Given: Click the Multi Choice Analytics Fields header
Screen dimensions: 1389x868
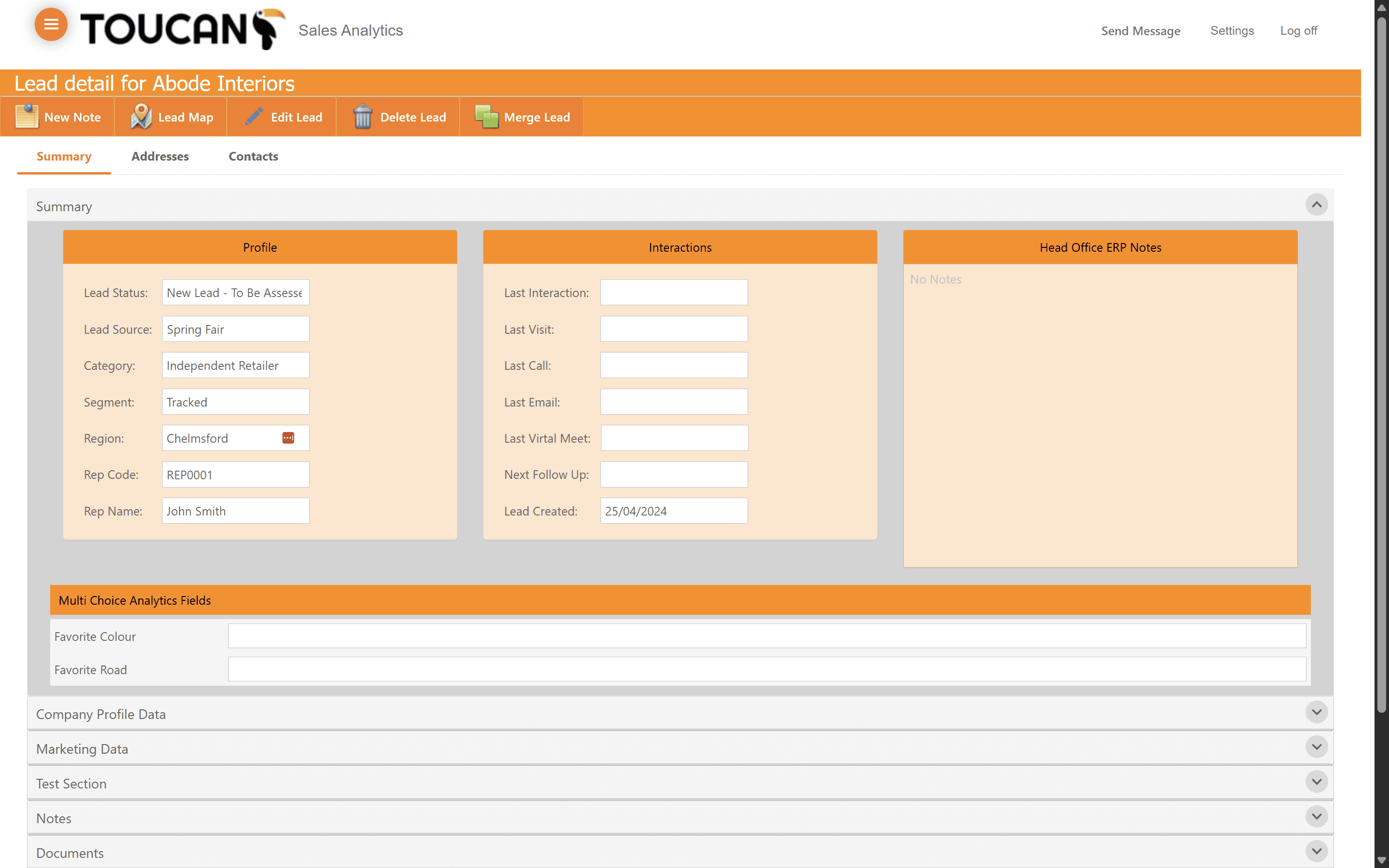Looking at the screenshot, I should pyautogui.click(x=680, y=600).
